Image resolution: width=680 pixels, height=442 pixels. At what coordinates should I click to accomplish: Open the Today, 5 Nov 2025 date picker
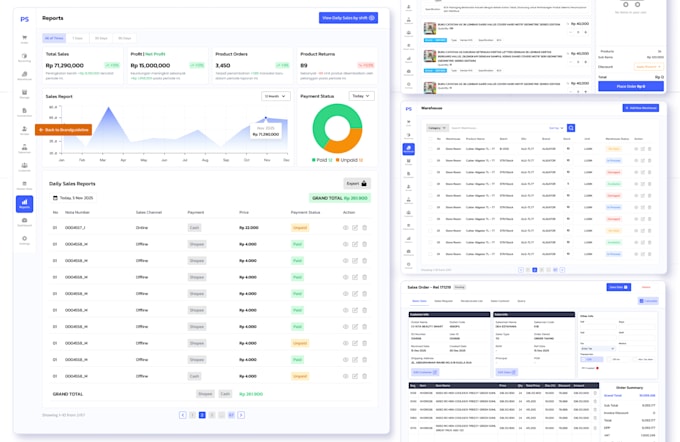[x=73, y=198]
